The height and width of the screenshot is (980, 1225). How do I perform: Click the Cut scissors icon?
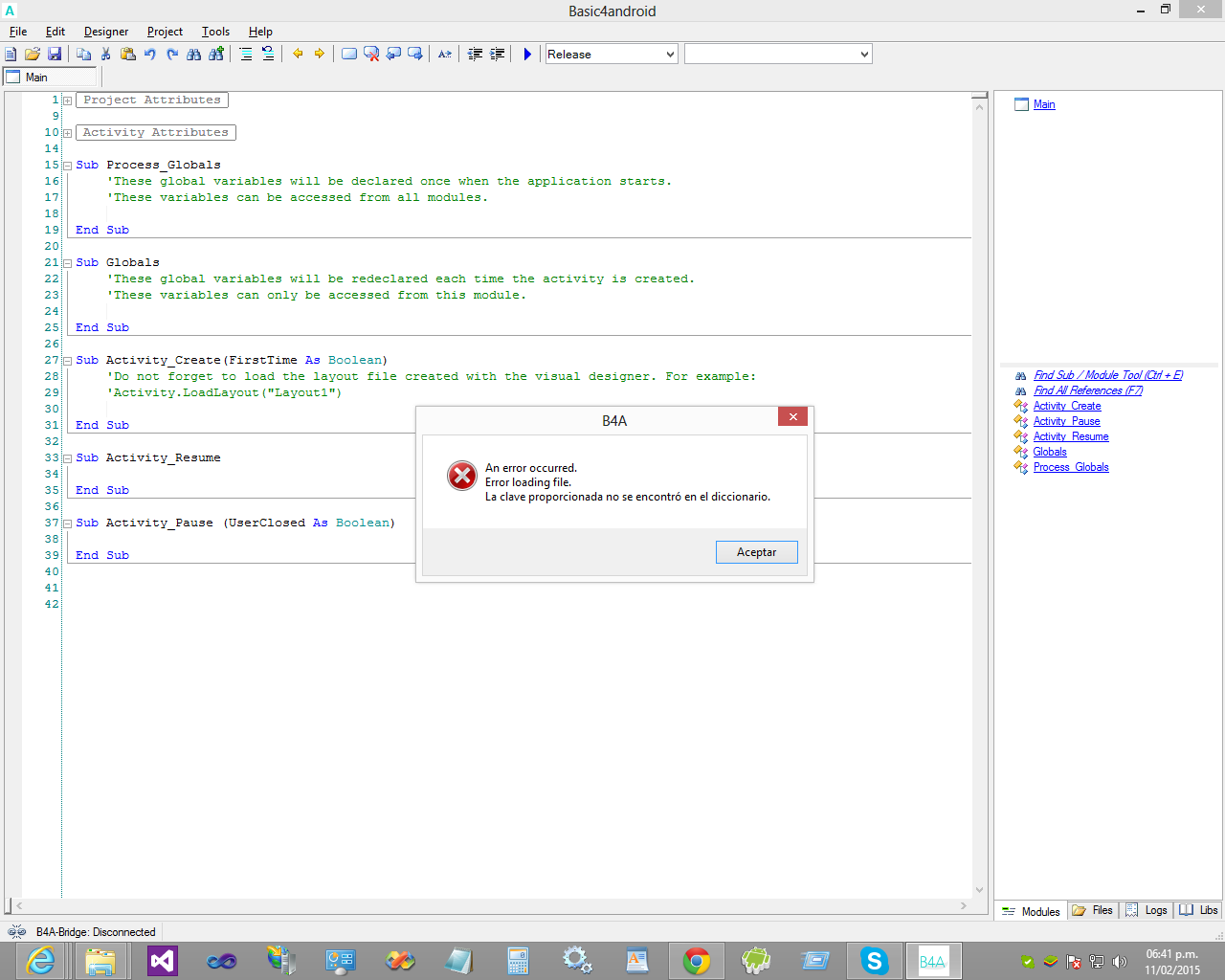[105, 55]
